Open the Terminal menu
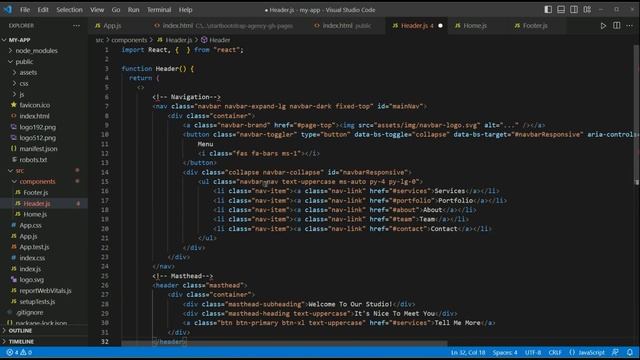Screen dimensions: 640x360 159,10
